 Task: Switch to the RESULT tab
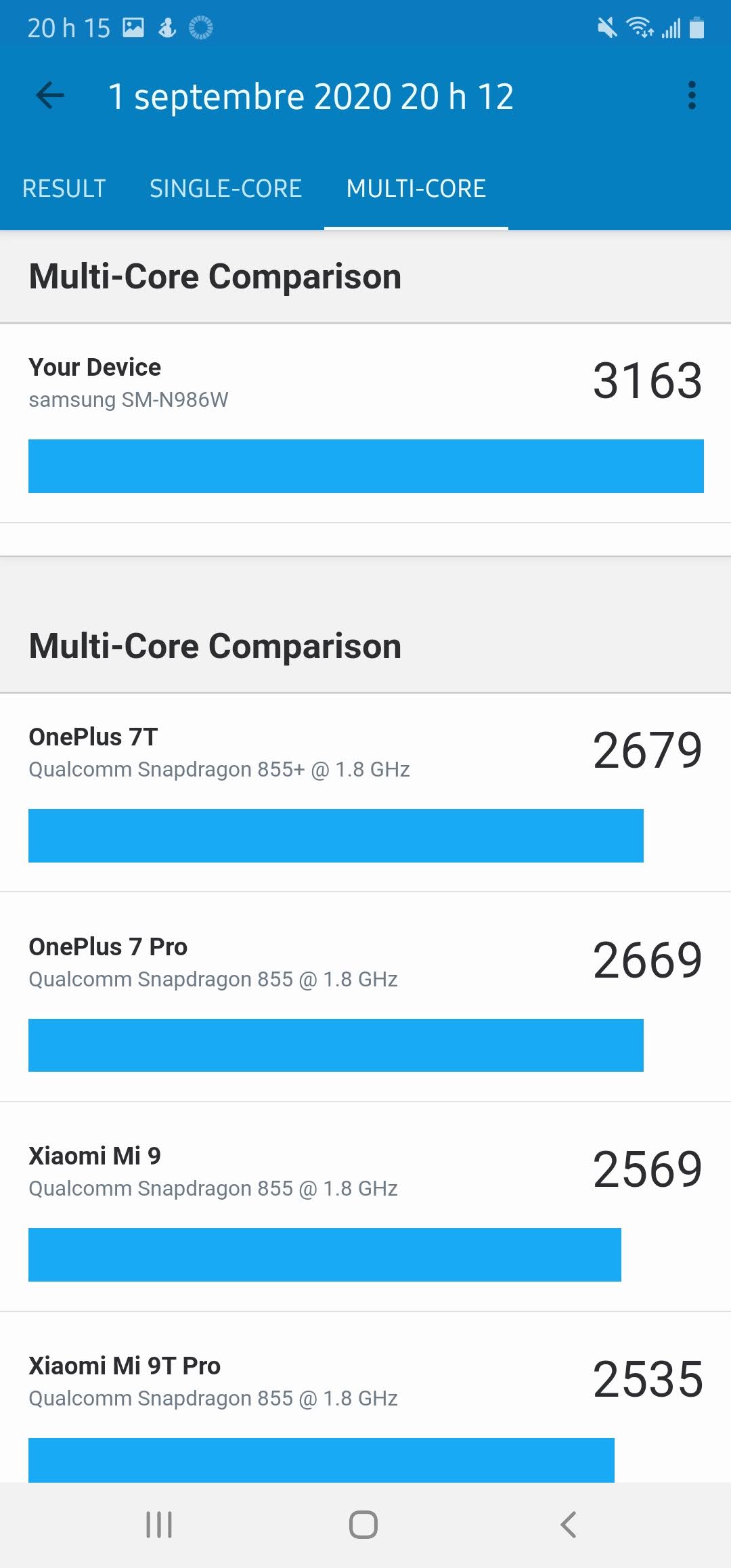click(x=64, y=188)
